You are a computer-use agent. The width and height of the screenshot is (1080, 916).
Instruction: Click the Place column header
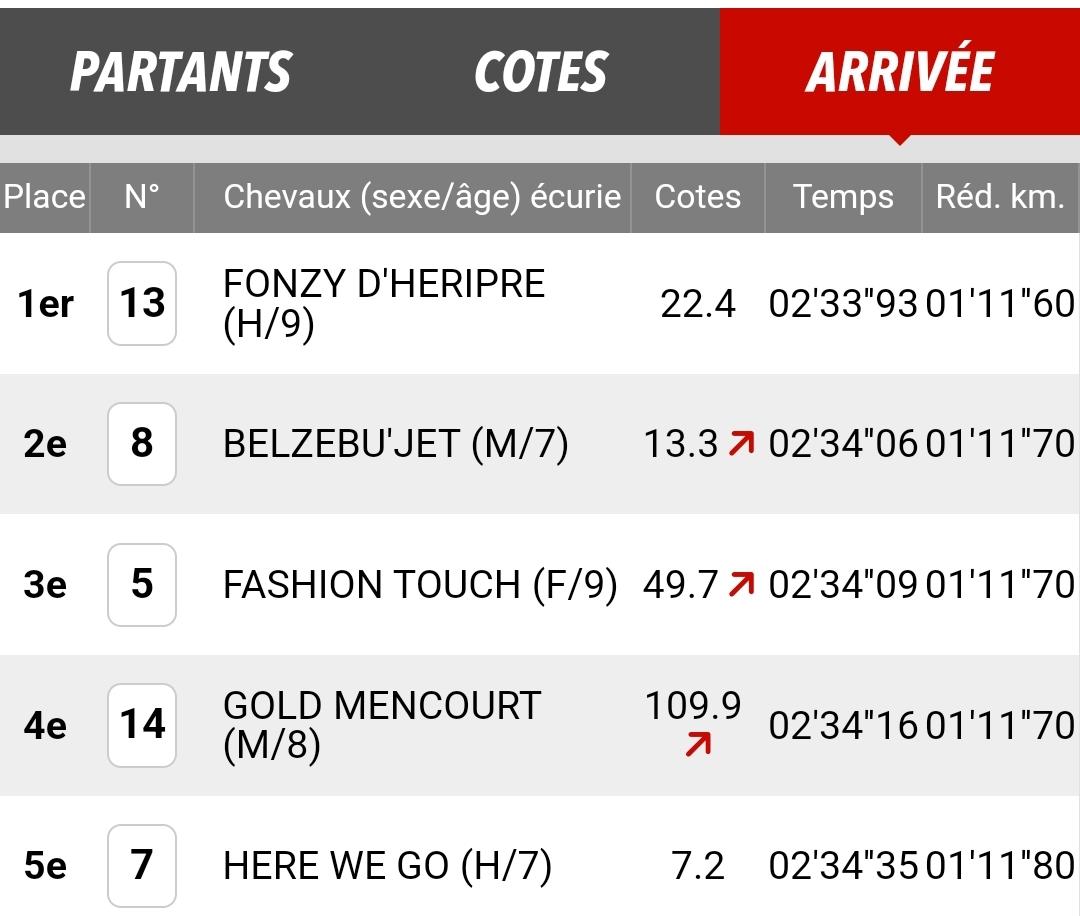45,197
